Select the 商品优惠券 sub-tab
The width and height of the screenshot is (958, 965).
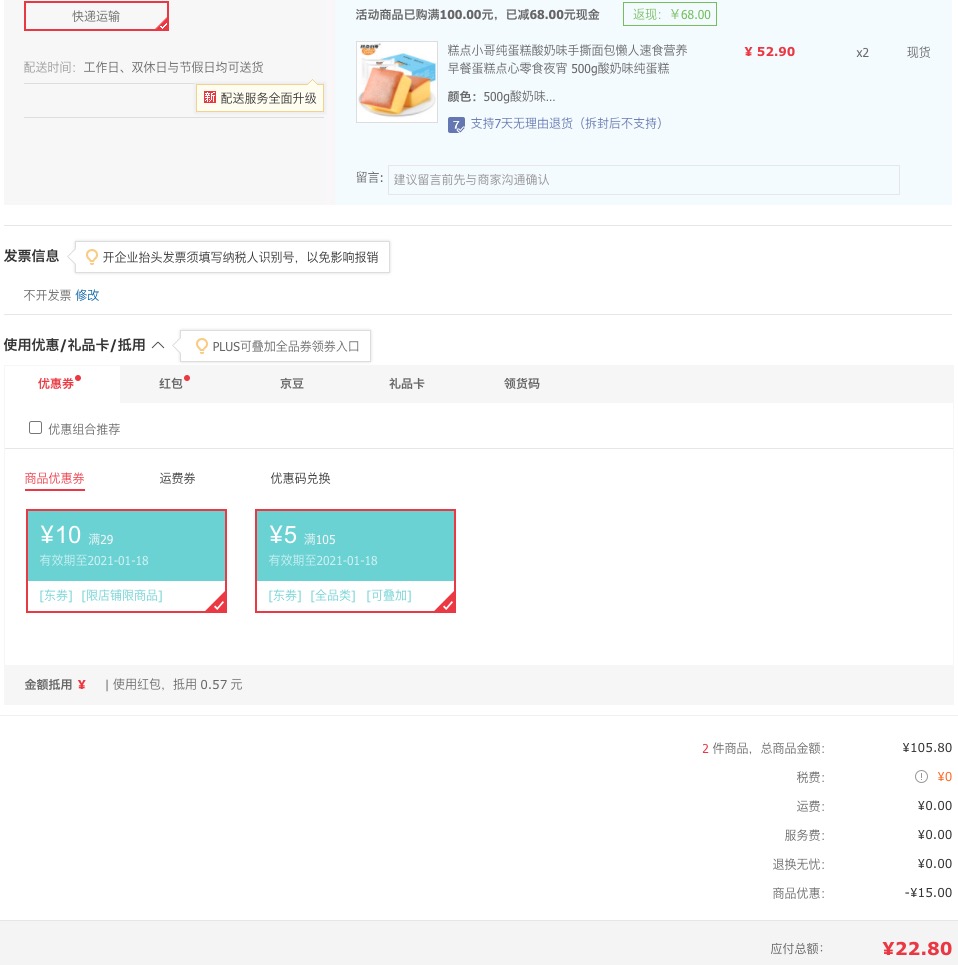(x=55, y=479)
